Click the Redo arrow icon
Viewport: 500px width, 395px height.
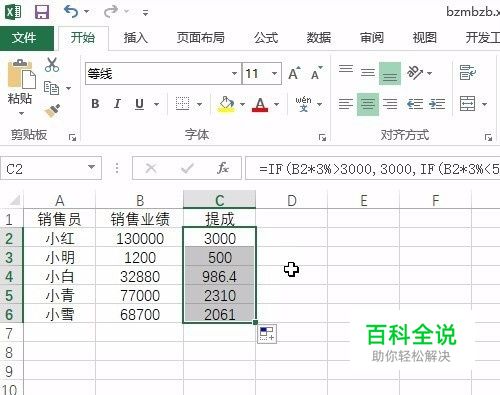pos(111,12)
